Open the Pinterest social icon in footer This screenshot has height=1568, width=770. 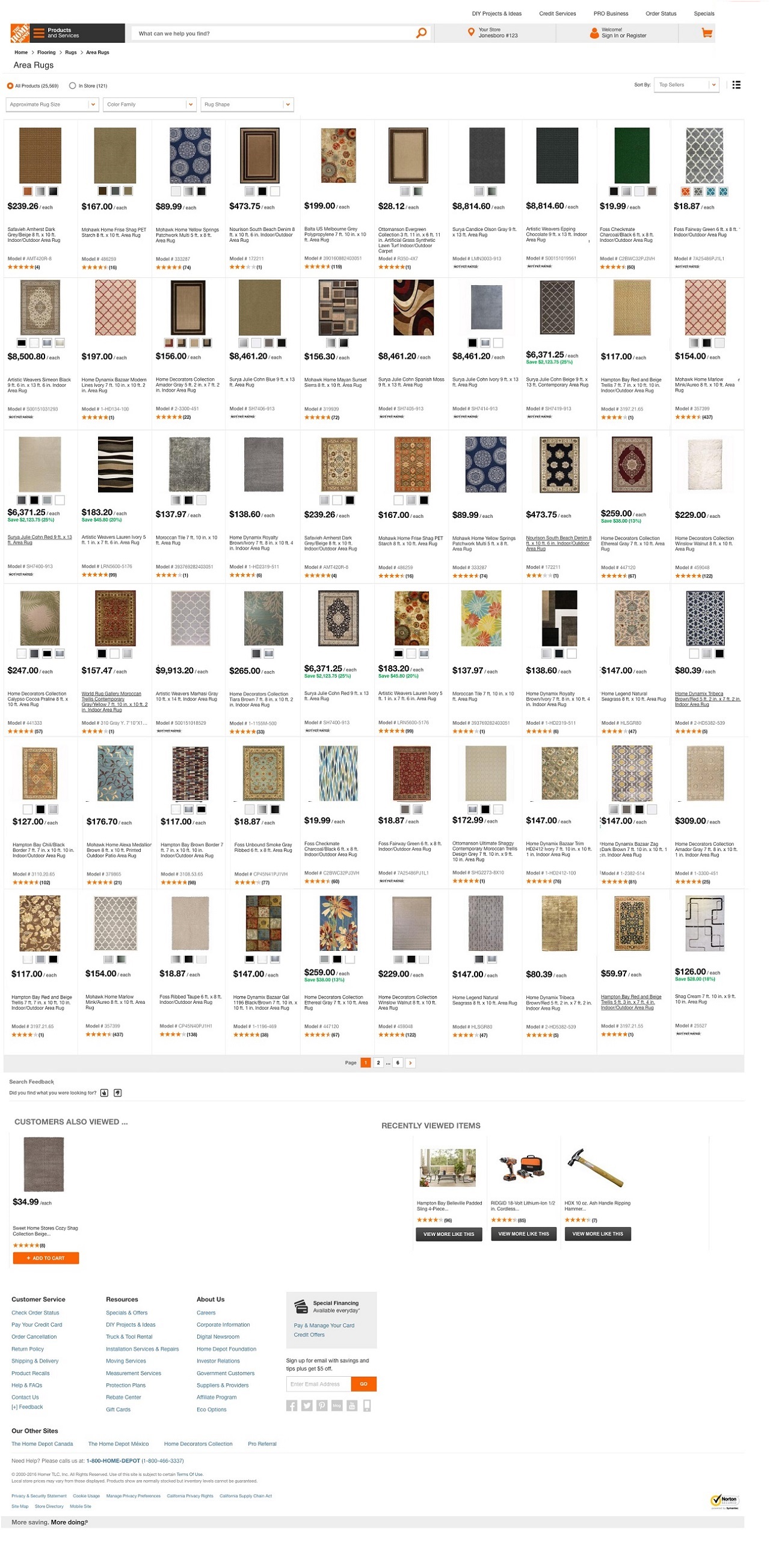pyautogui.click(x=321, y=1405)
